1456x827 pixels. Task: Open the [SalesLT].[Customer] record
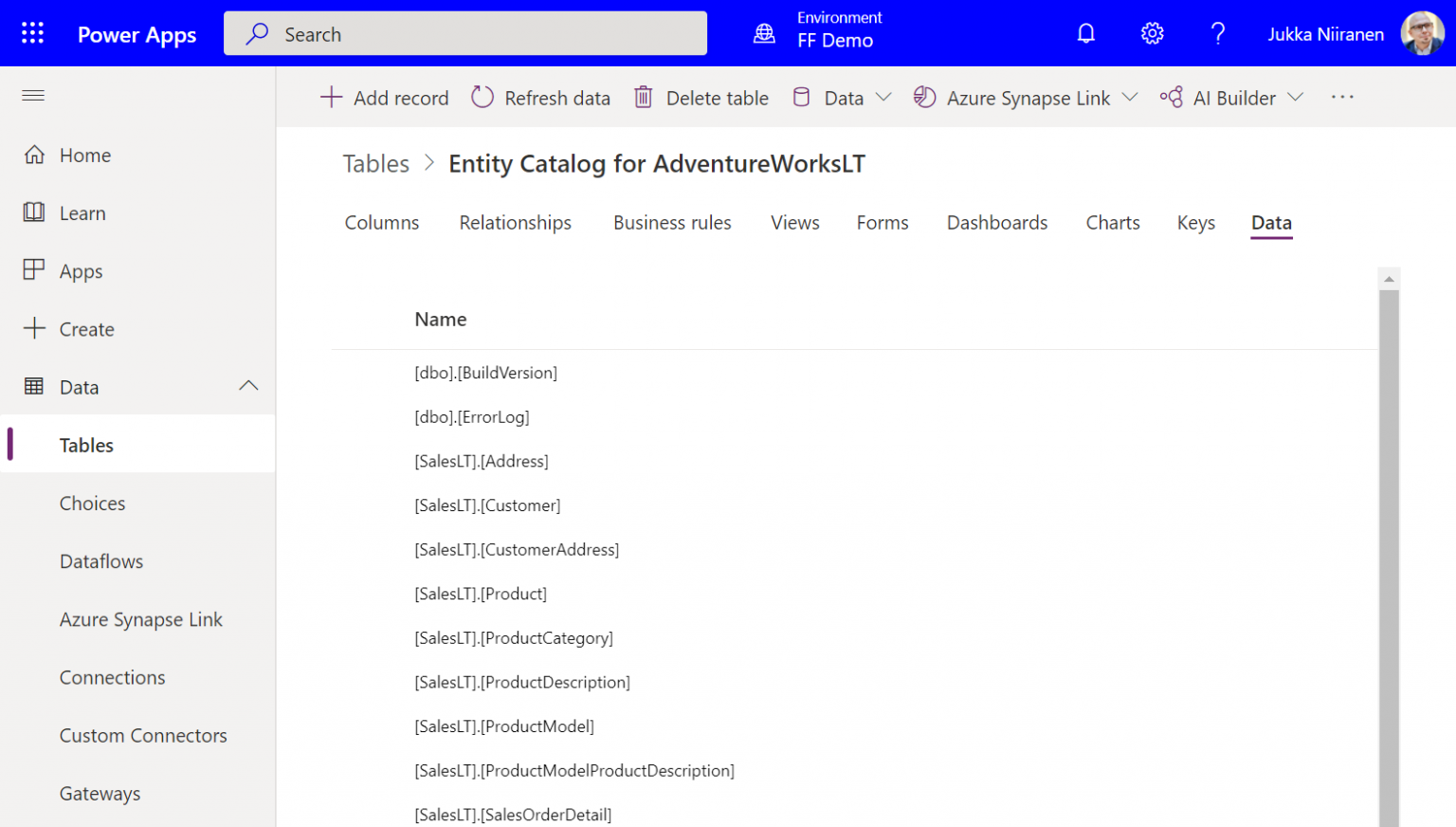(x=487, y=505)
